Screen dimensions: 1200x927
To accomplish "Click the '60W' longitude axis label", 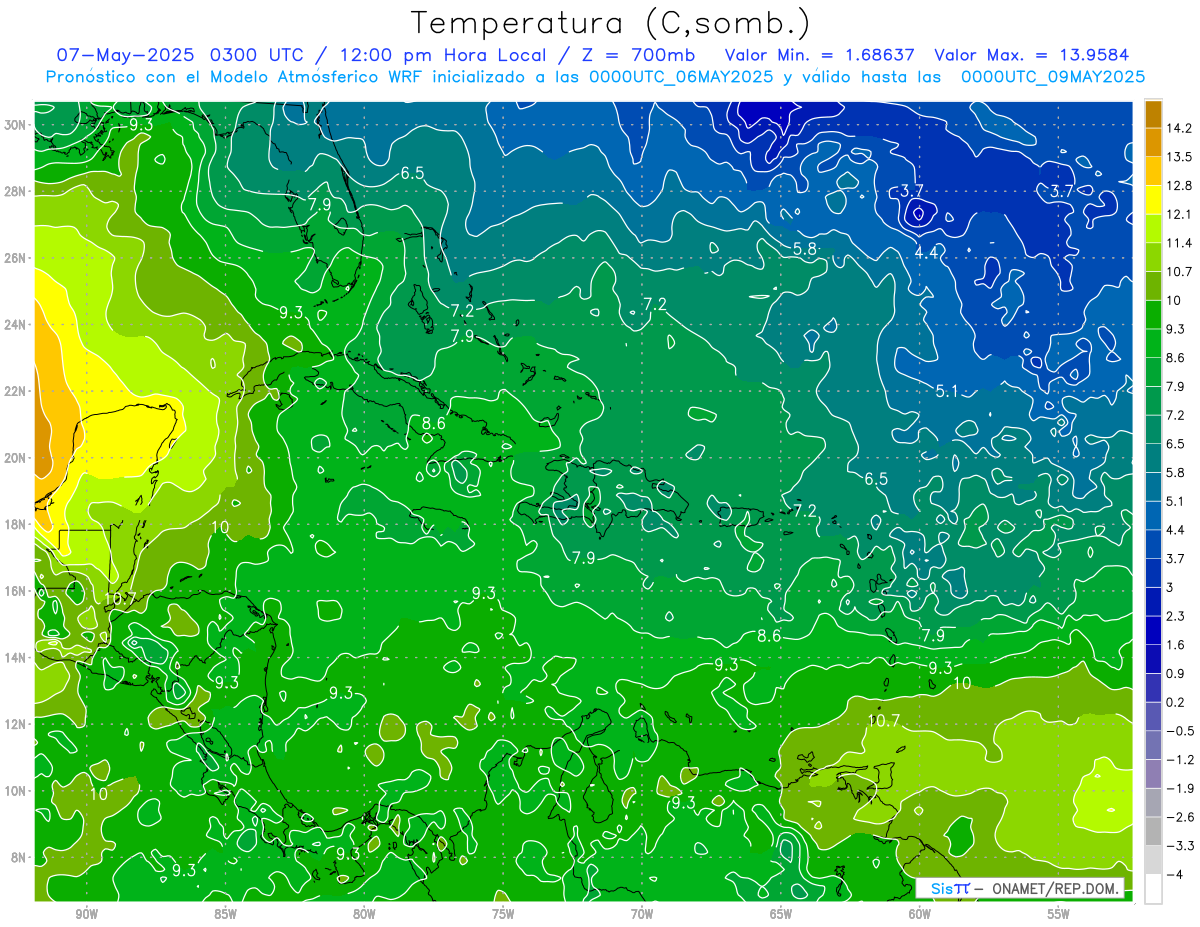I will [x=920, y=915].
